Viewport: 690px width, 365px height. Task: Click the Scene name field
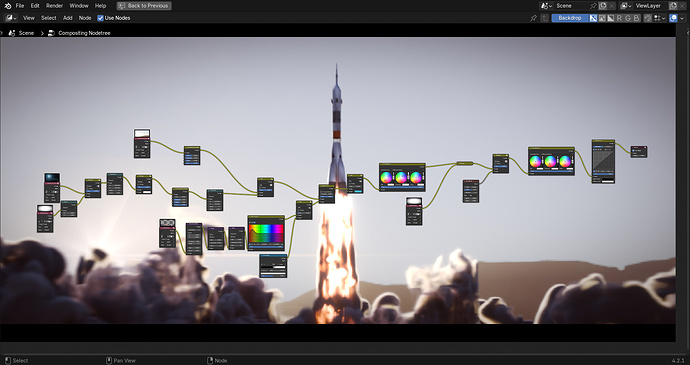572,6
